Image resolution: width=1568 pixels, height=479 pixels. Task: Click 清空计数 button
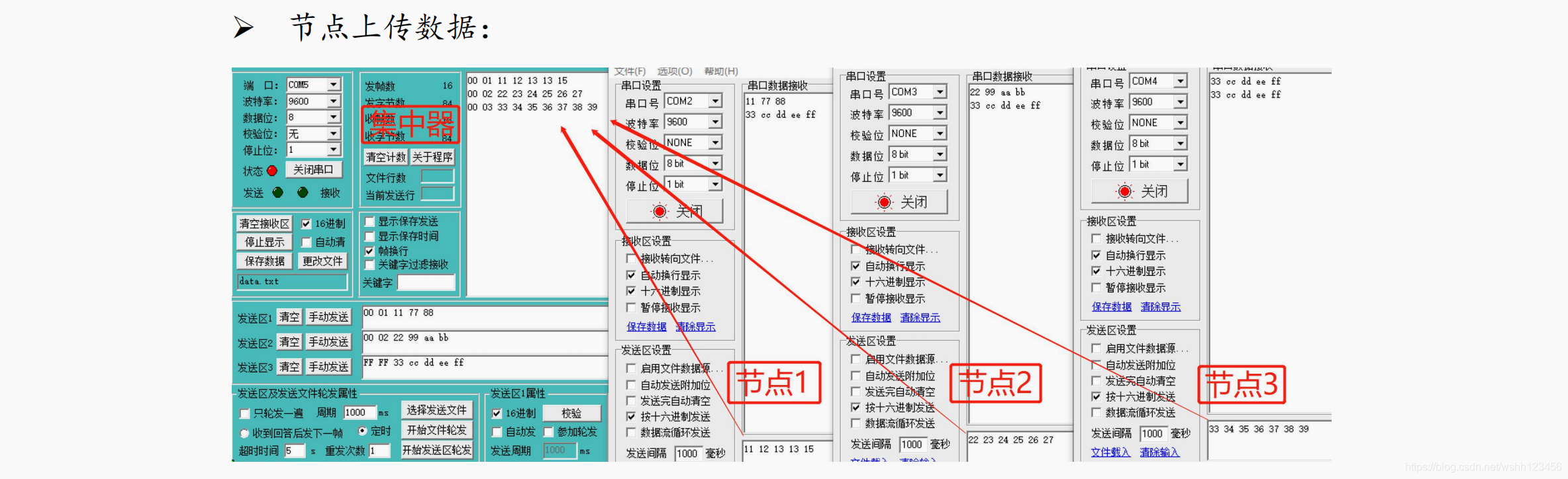(386, 157)
